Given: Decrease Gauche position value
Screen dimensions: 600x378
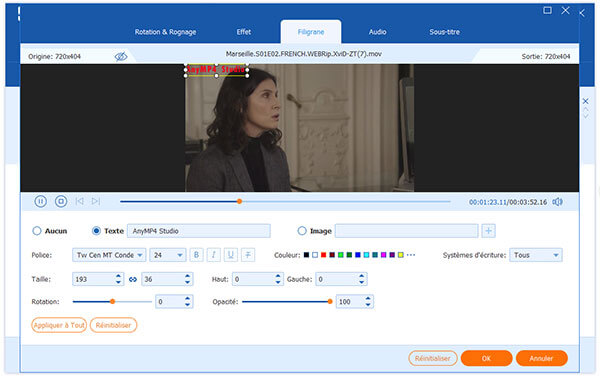Looking at the screenshot, I should tap(361, 282).
